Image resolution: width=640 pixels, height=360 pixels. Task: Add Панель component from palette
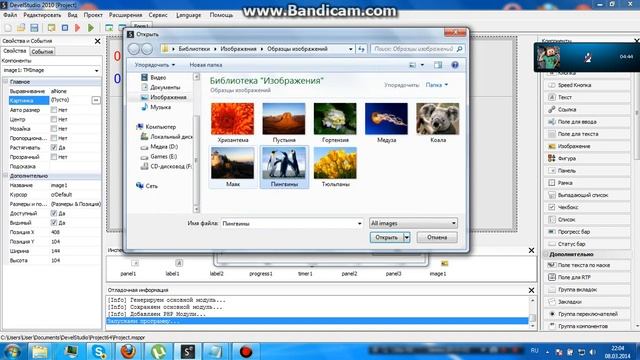pyautogui.click(x=587, y=171)
